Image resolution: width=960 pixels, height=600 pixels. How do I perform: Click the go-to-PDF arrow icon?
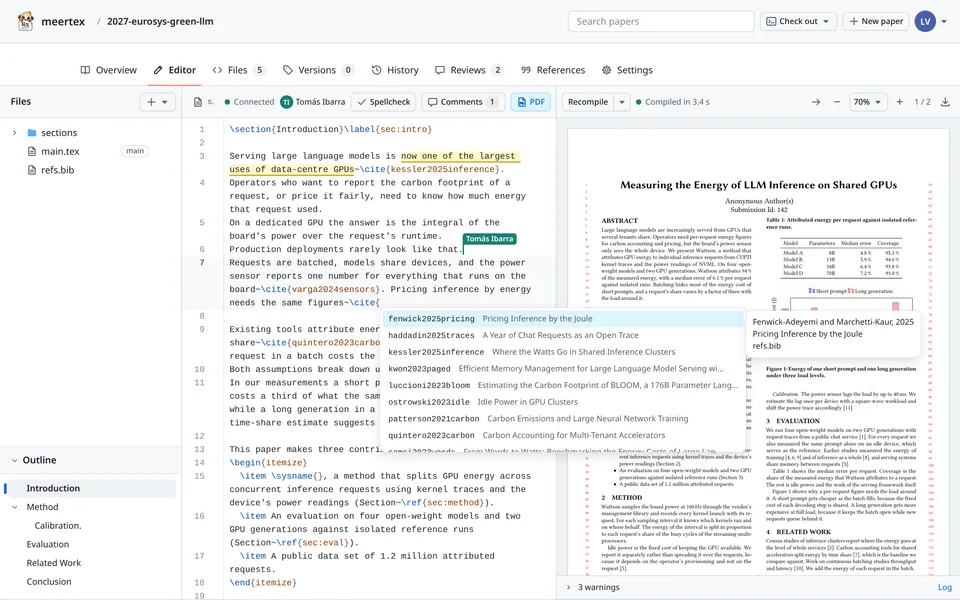[816, 102]
